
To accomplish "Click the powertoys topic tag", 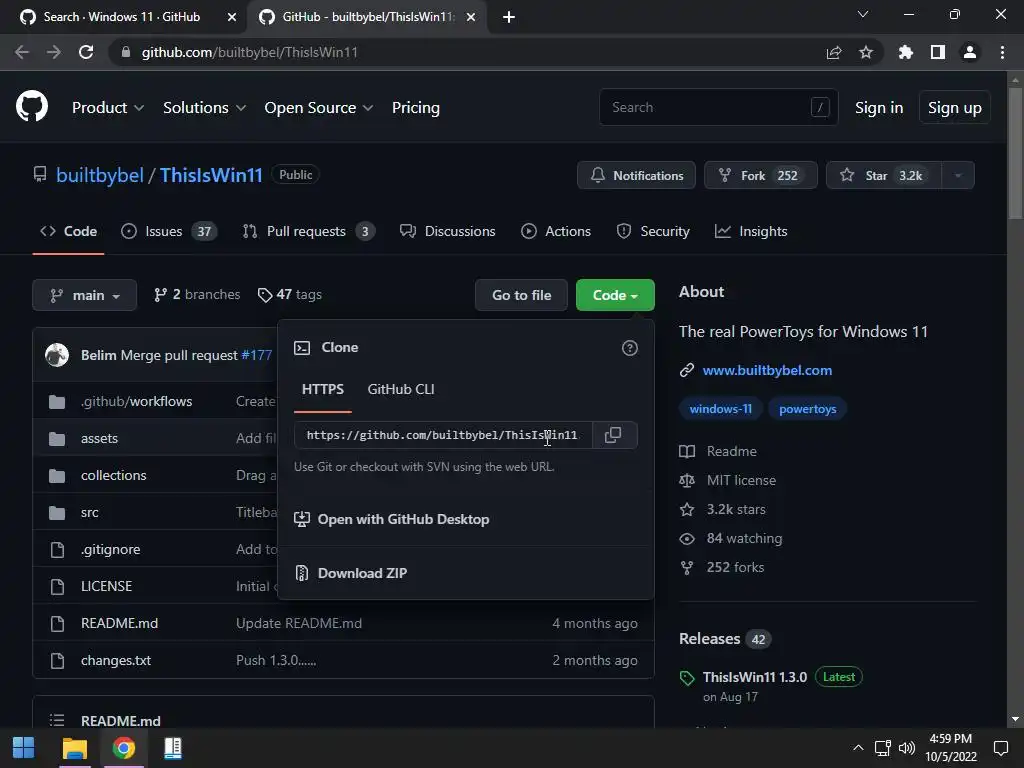I will click(x=808, y=409).
